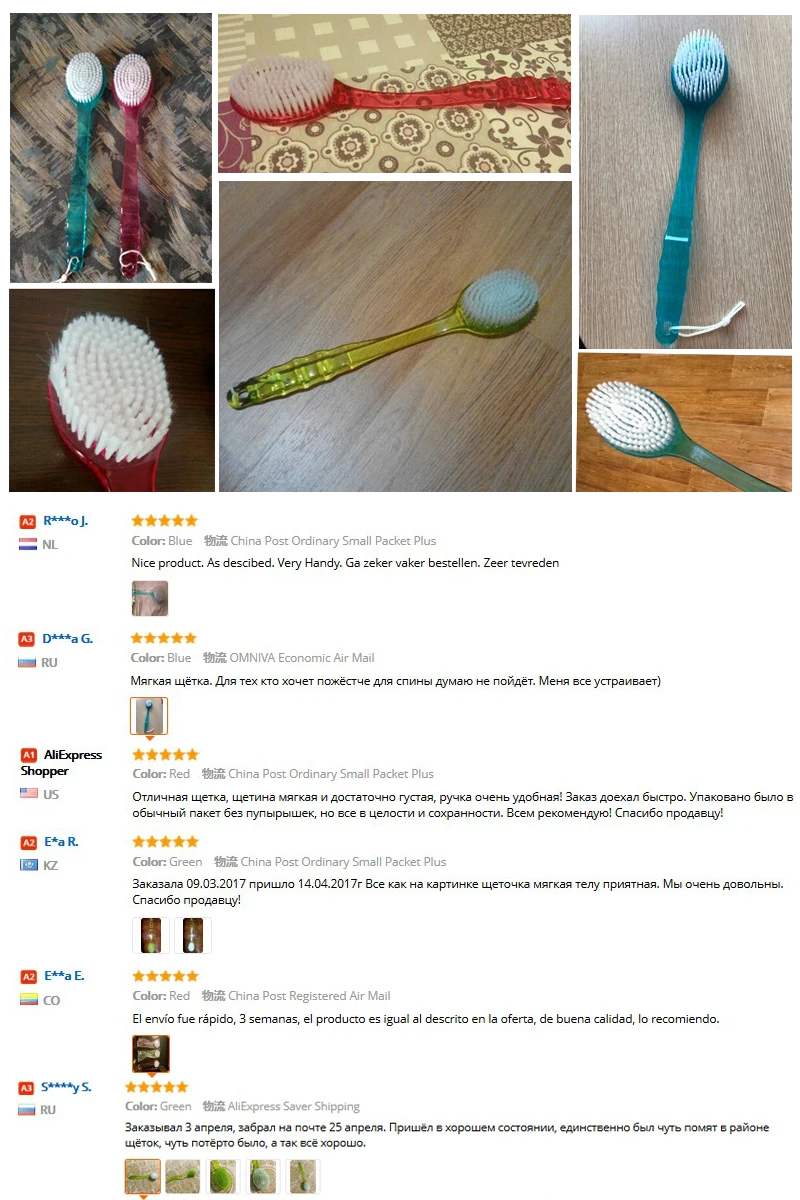Screen dimensions: 800x1200
Task: Click the Colombia flag icon next to CO
Action: [28, 1000]
